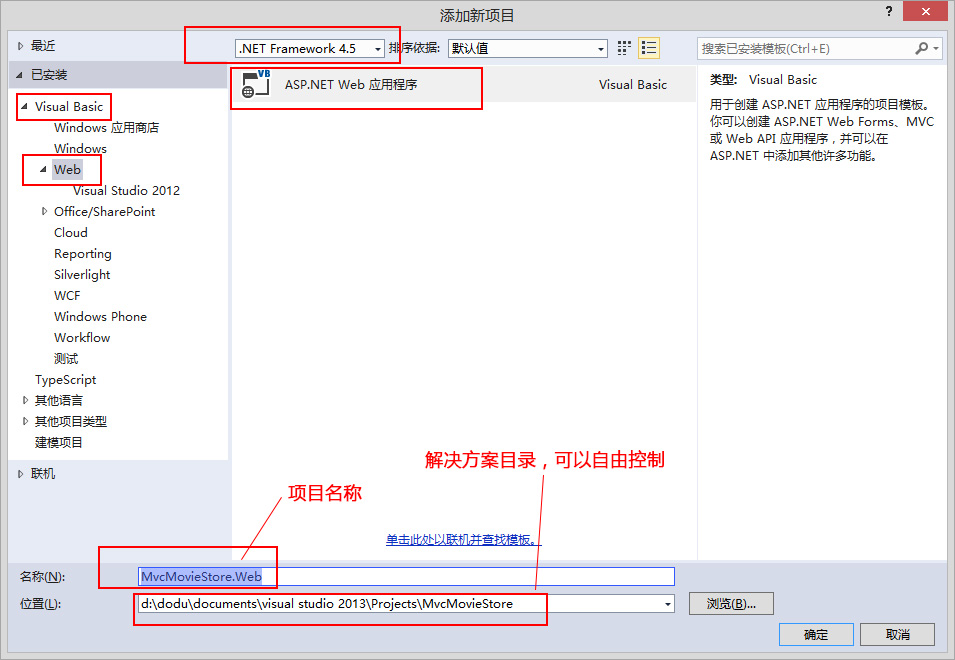
Task: Select the 其他语言 category label
Action: (58, 400)
